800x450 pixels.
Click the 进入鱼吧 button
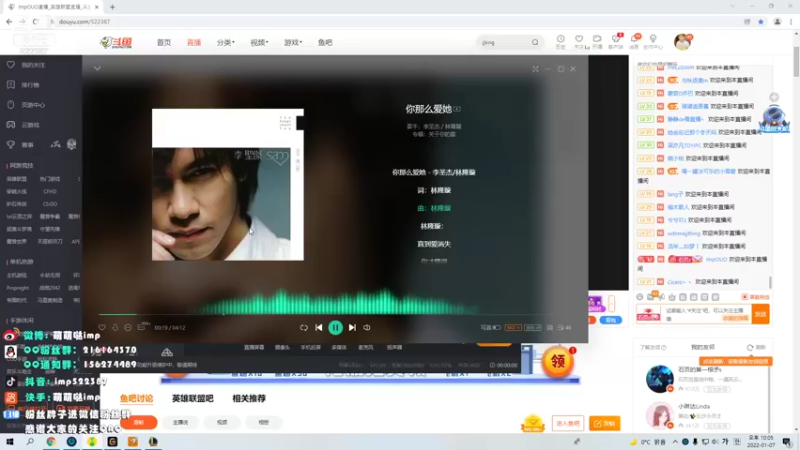567,423
